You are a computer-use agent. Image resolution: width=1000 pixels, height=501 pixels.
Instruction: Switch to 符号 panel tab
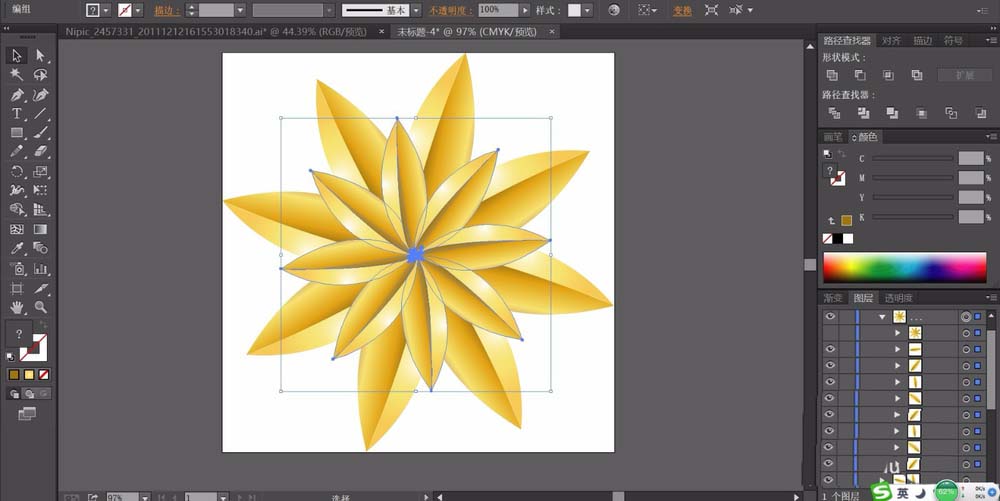pyautogui.click(x=953, y=40)
